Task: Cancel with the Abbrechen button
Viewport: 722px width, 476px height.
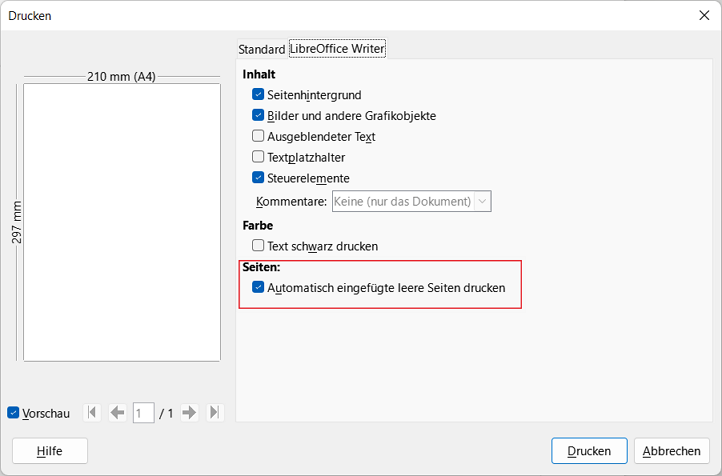Action: click(x=671, y=451)
